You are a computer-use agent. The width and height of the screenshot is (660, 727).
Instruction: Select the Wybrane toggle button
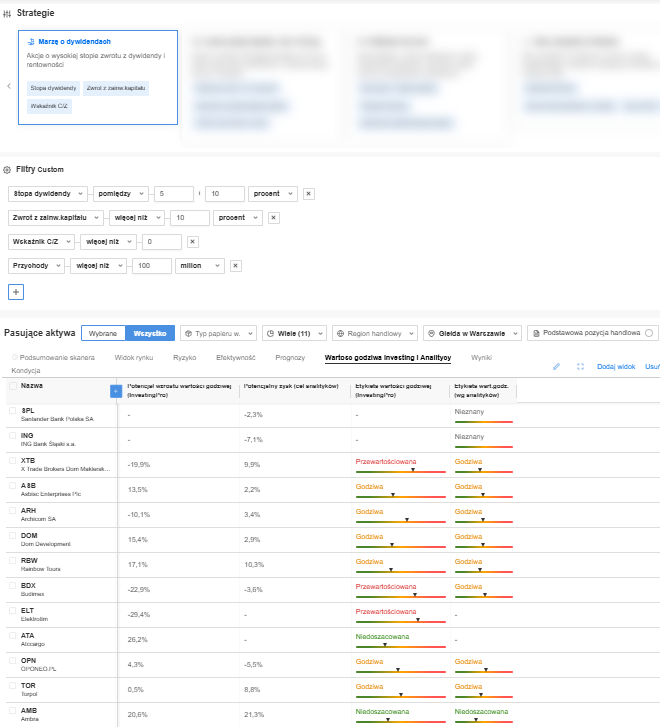[103, 333]
